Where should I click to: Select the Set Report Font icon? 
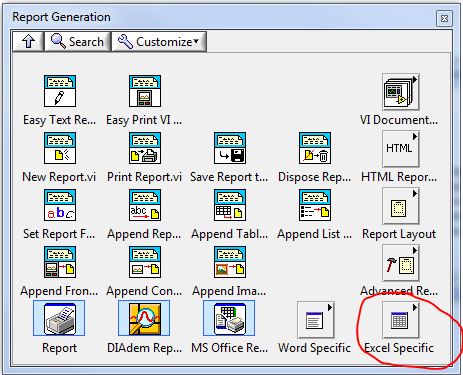60,205
